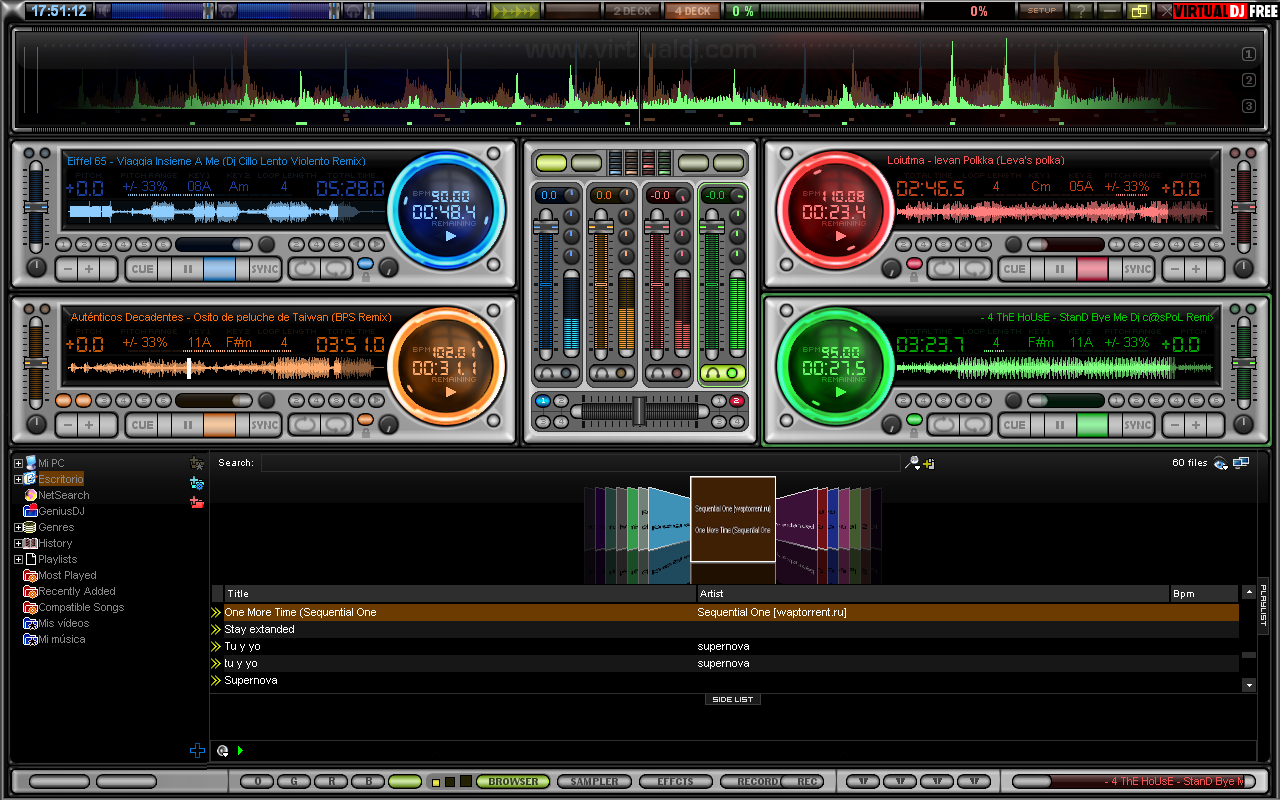This screenshot has height=800, width=1280.
Task: Click hot cue 3 on blue deck
Action: (103, 244)
